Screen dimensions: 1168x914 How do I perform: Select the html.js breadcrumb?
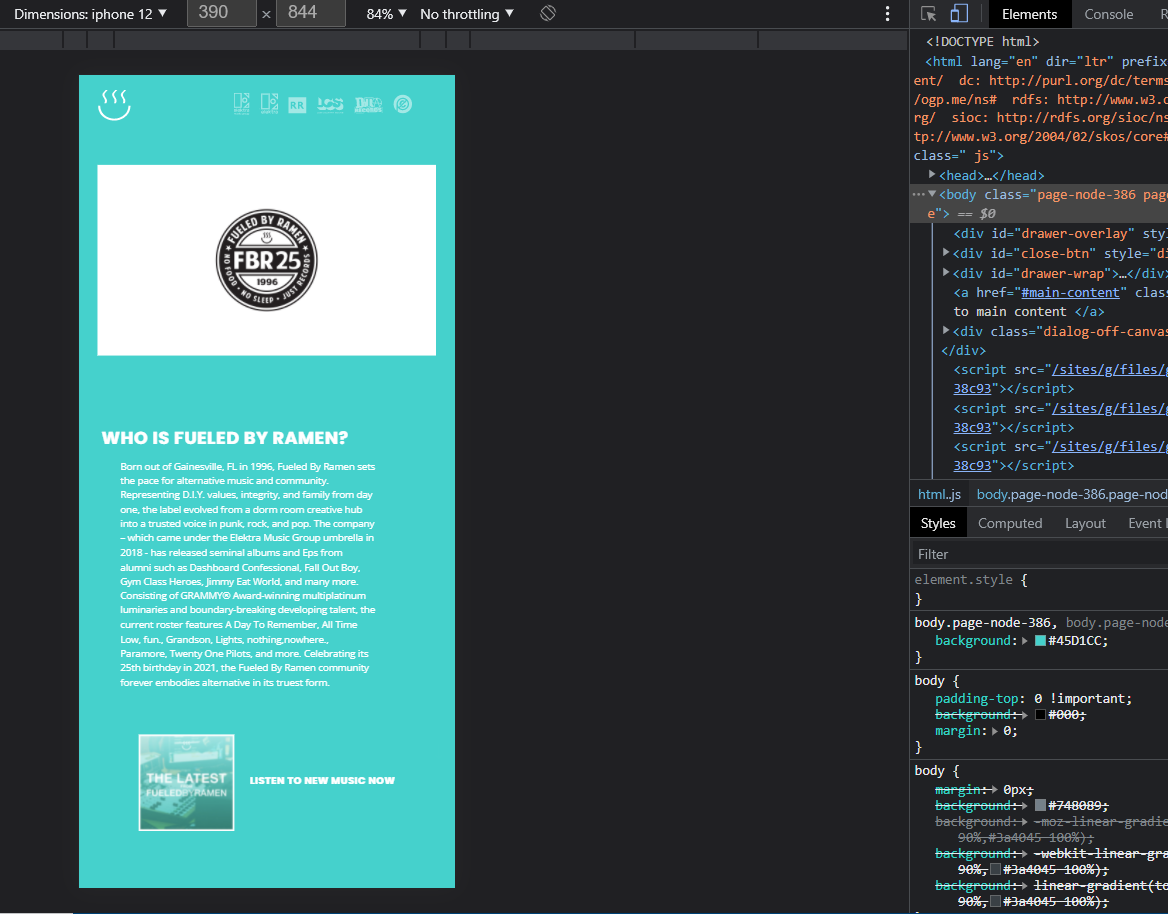939,494
